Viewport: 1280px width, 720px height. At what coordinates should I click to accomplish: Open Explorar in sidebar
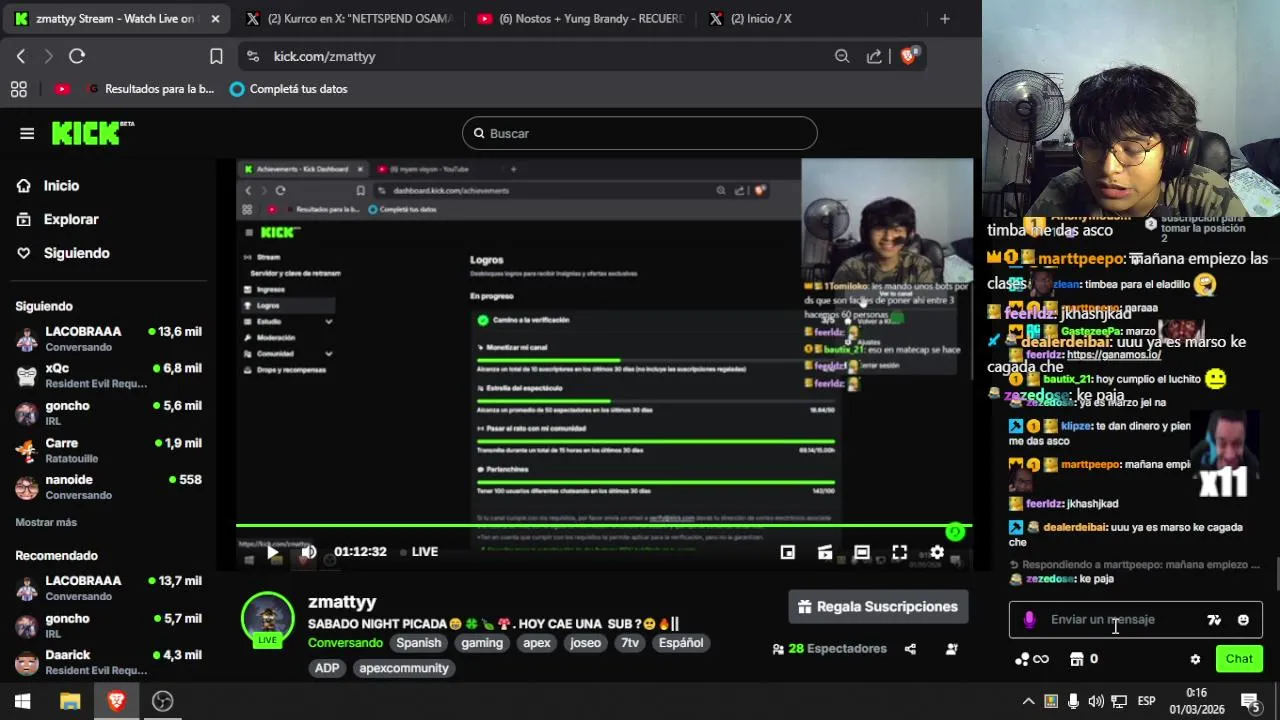[70, 219]
